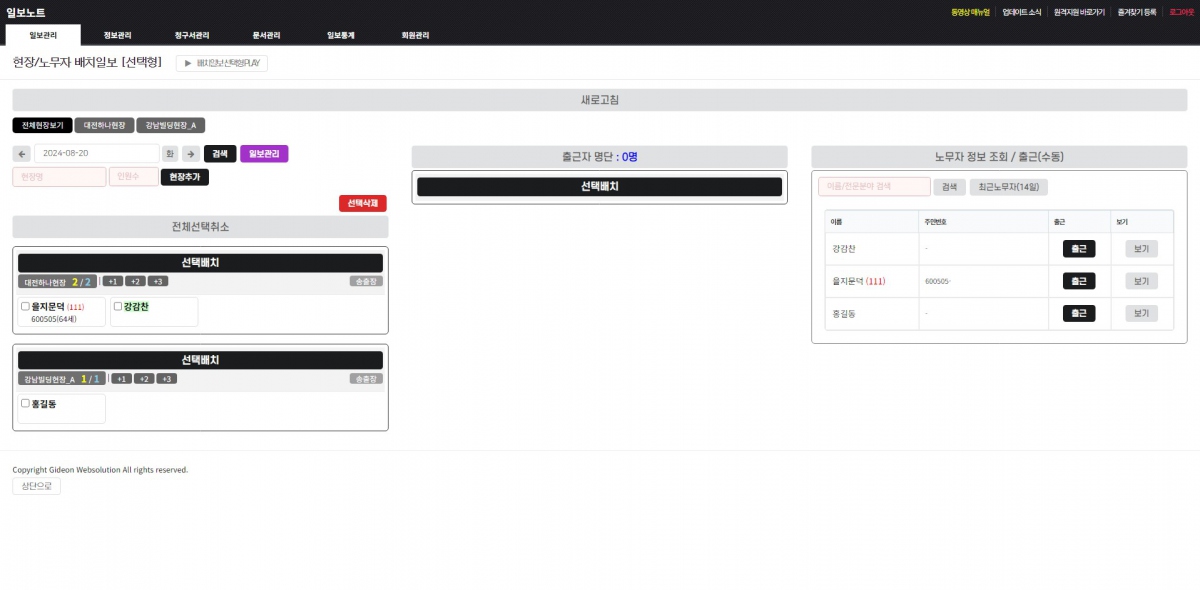Click the red 선택삭제 button
The height and width of the screenshot is (590, 1200).
pyautogui.click(x=362, y=203)
